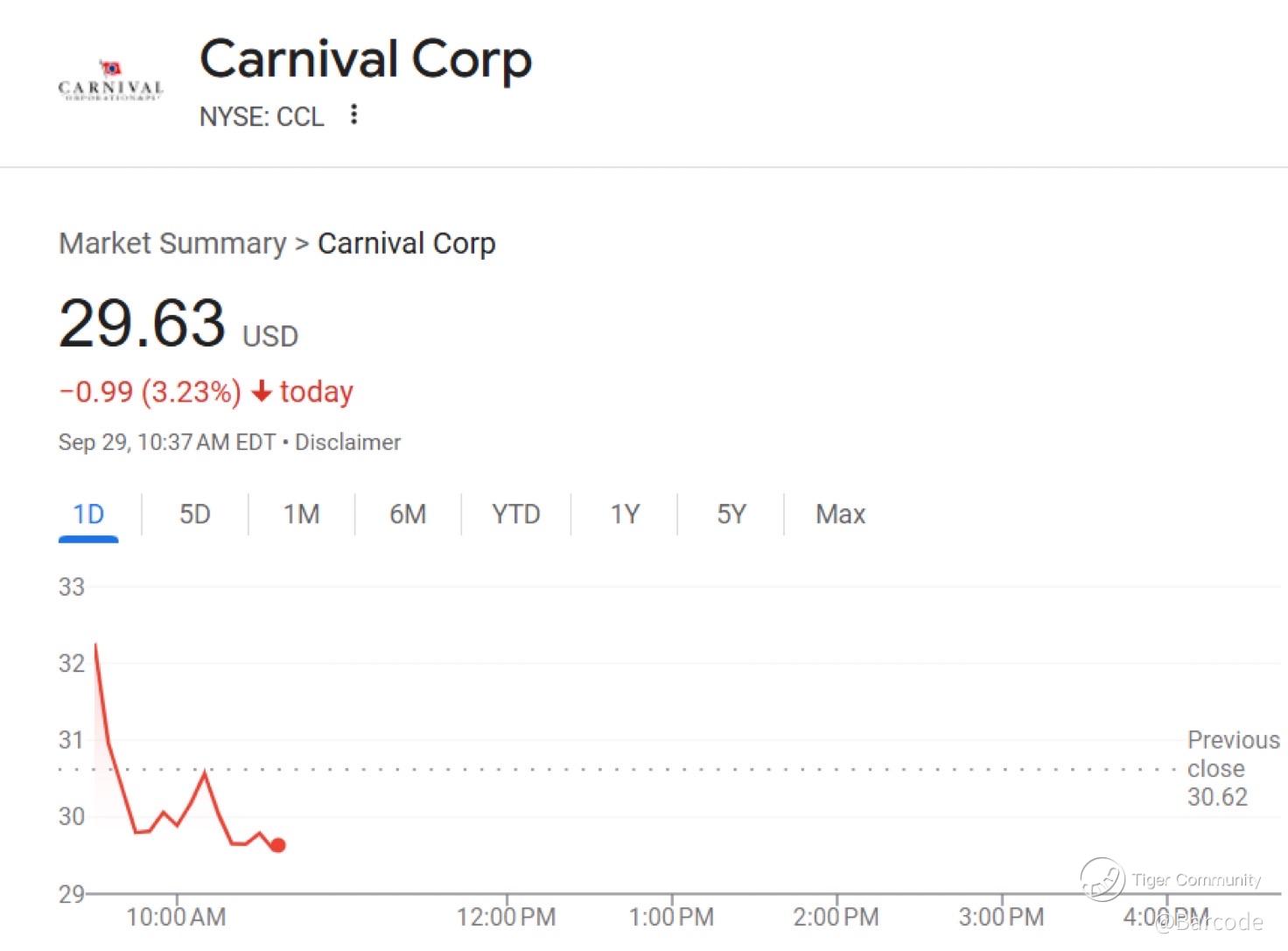The image size is (1288, 951).
Task: Click the red down arrow icon
Action: 261,391
